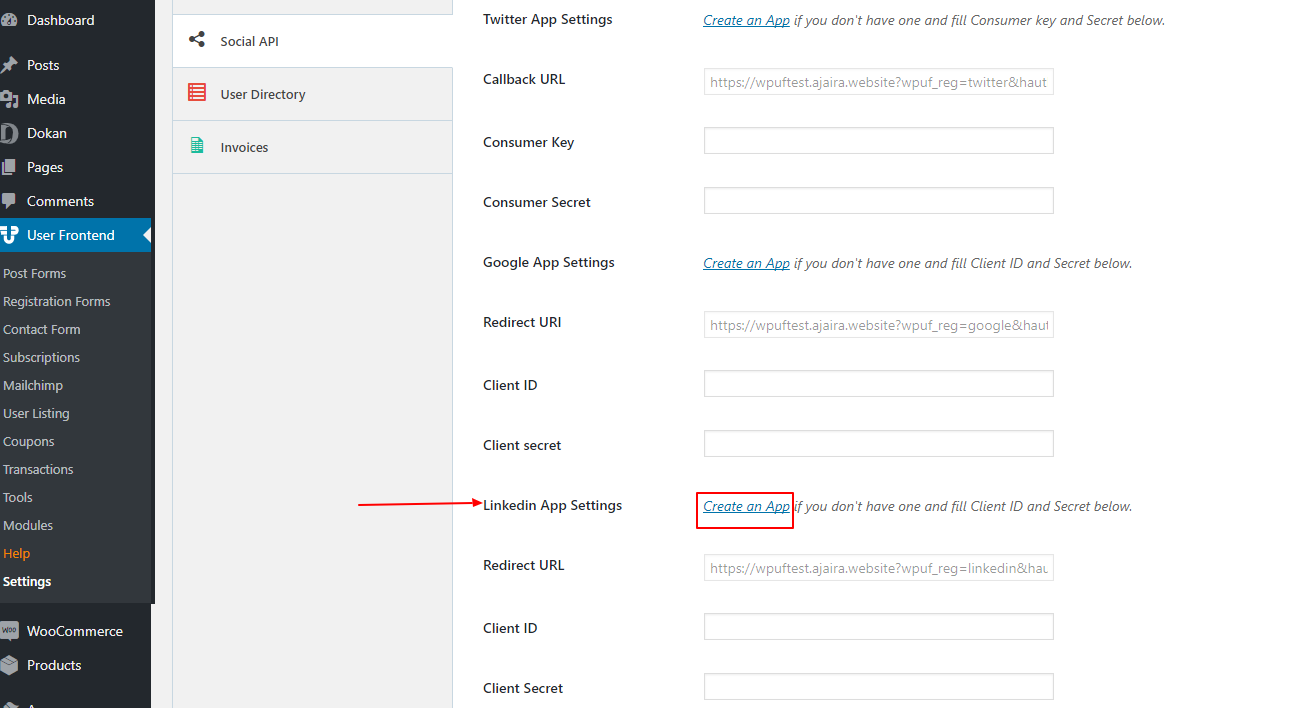
Task: Click the Linkedin Redirect URL field
Action: 879,568
